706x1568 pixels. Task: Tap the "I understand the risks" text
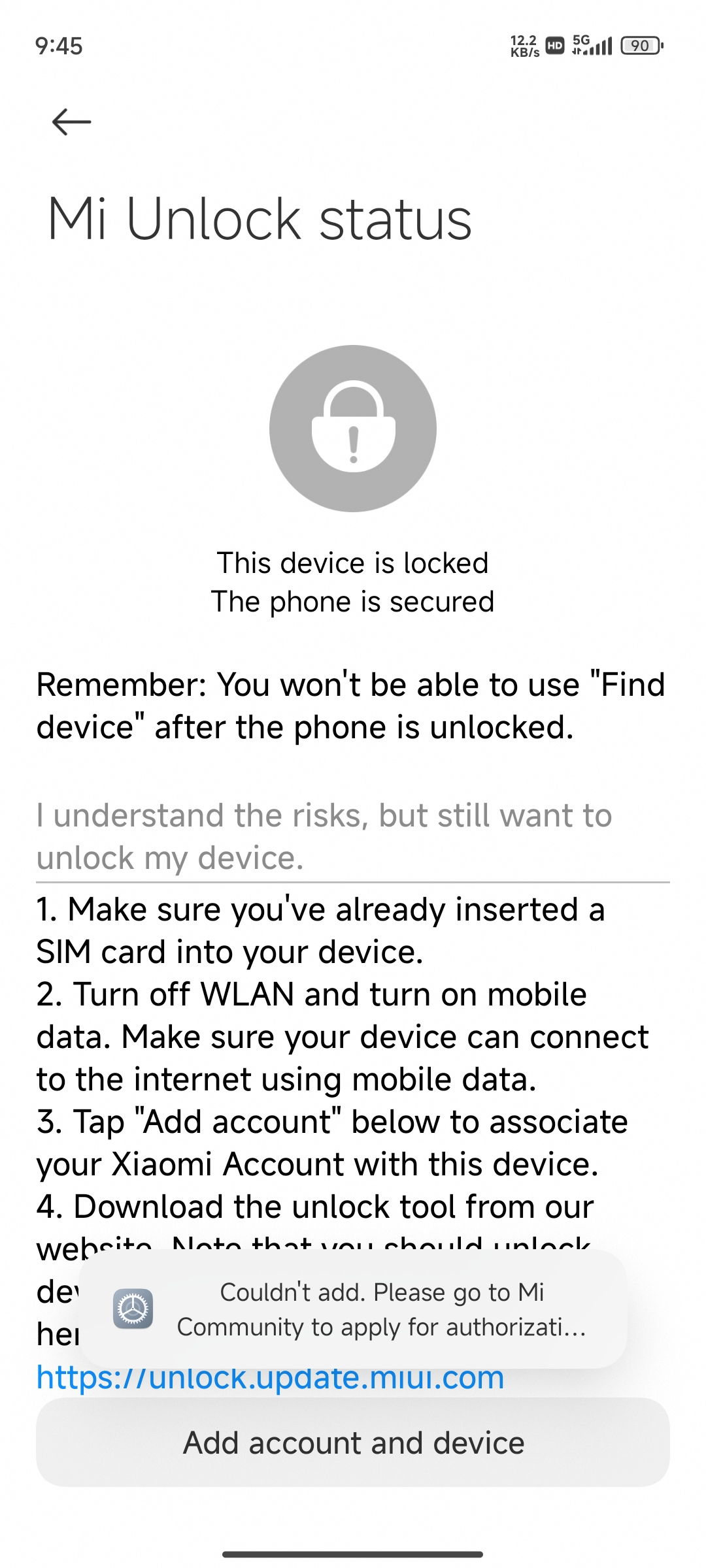click(324, 836)
